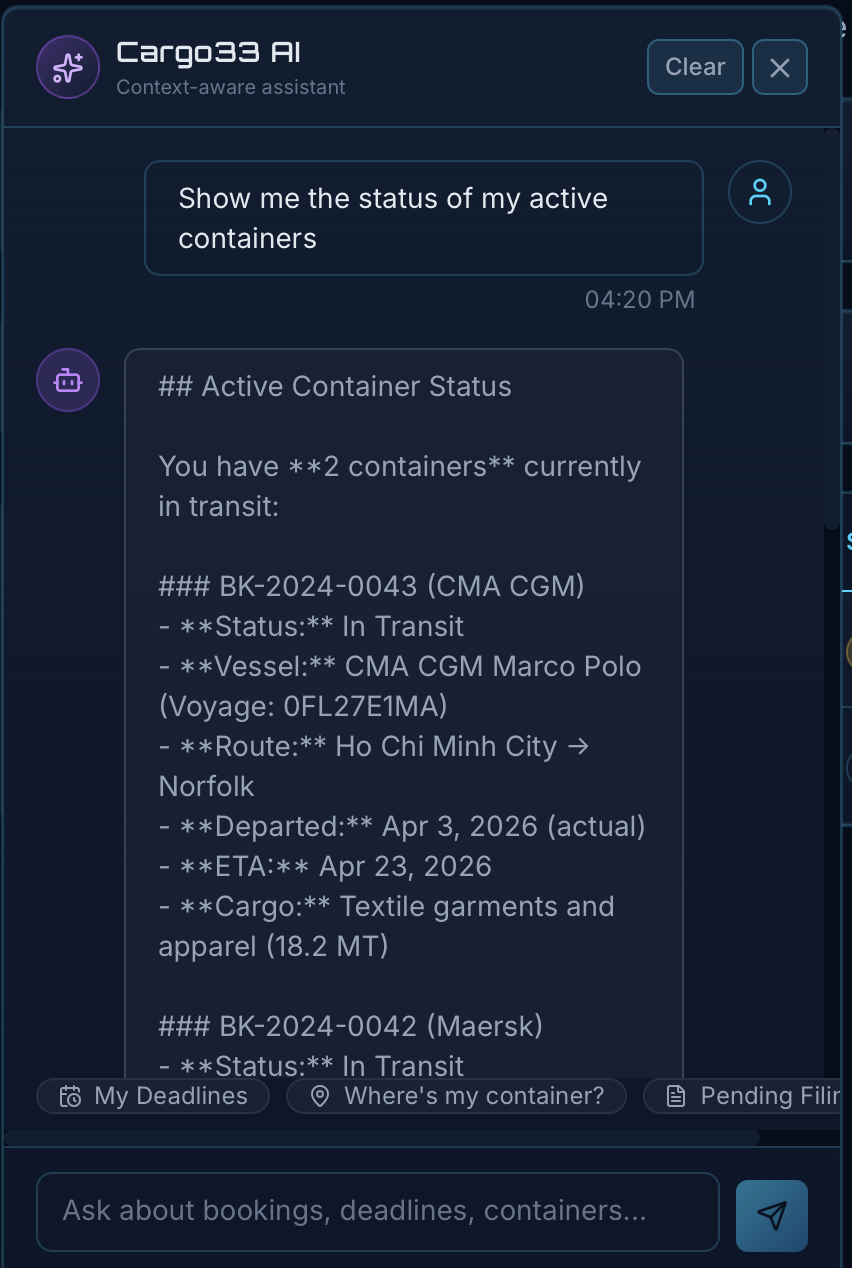852x1268 pixels.
Task: Click the user profile avatar icon
Action: click(x=760, y=192)
